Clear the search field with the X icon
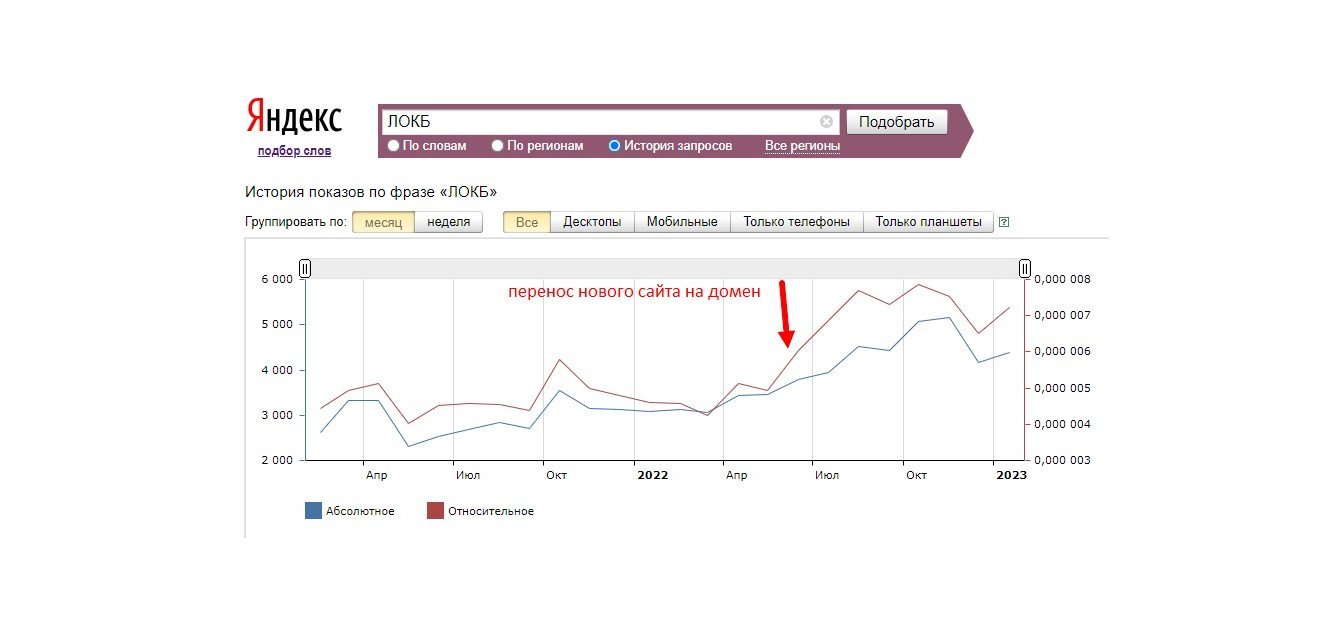Image resolution: width=1340 pixels, height=634 pixels. point(826,122)
